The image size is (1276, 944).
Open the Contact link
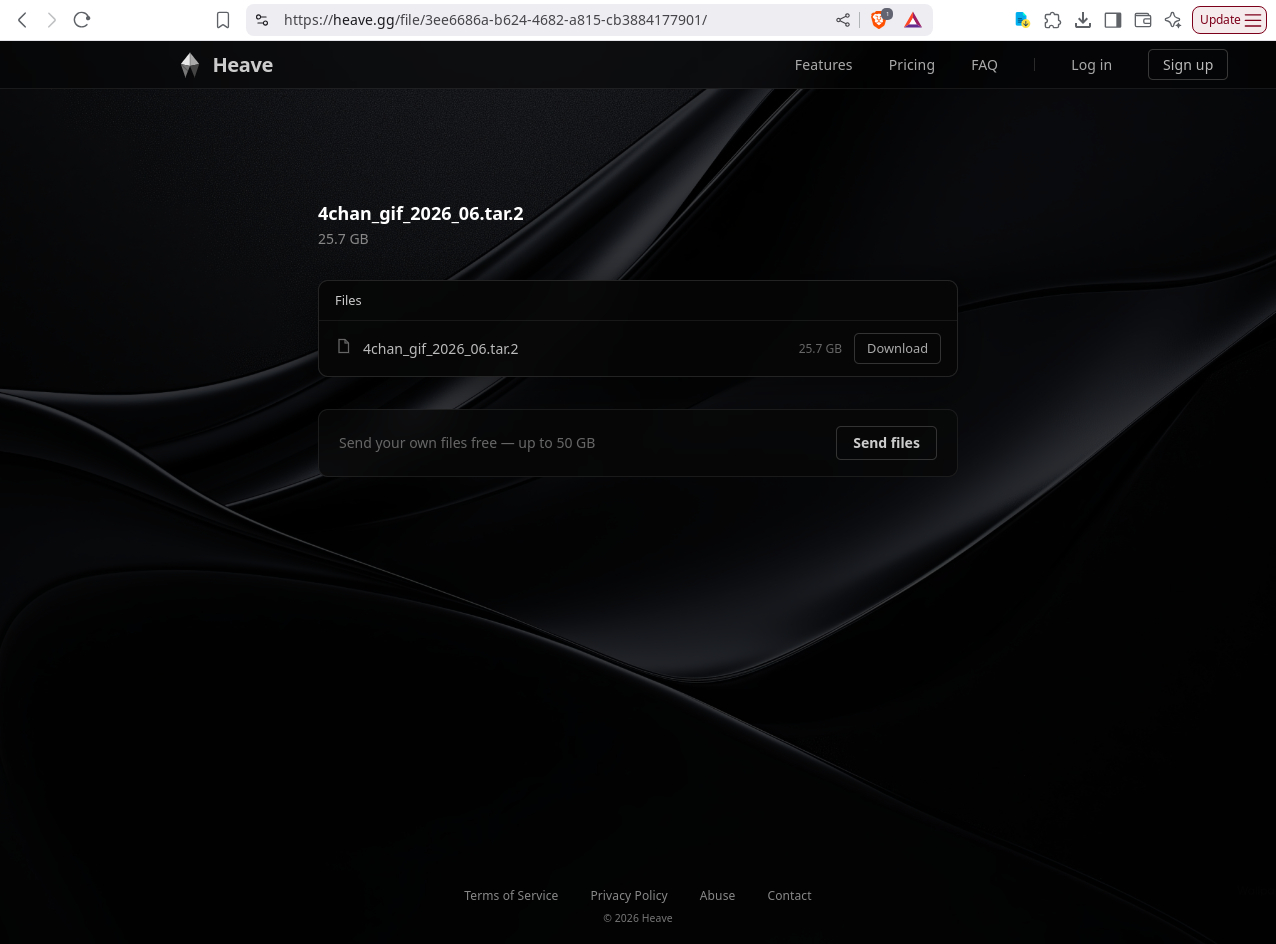(789, 896)
